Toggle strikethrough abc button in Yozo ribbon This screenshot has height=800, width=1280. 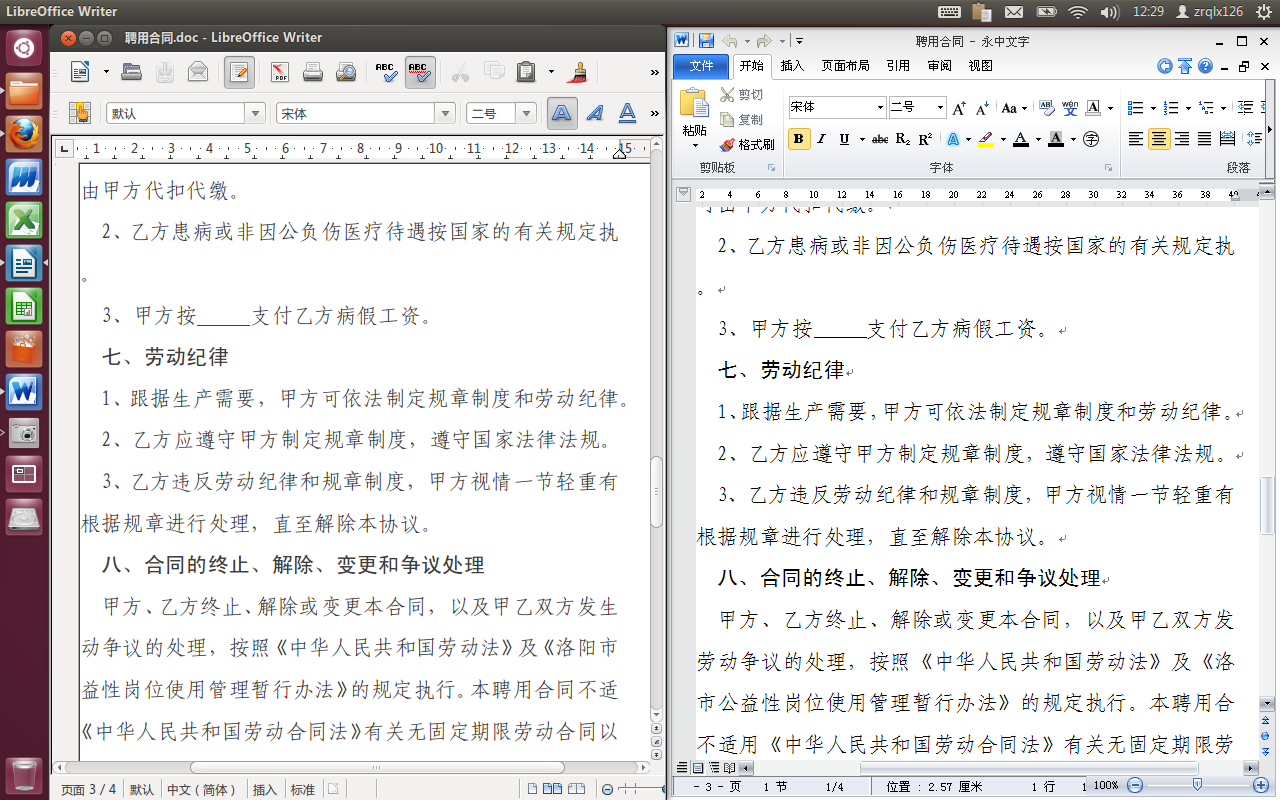point(880,139)
